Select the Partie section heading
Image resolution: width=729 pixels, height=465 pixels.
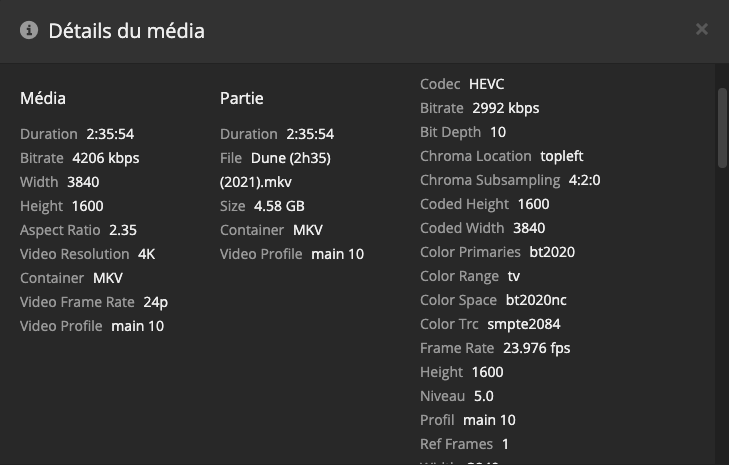tap(242, 98)
